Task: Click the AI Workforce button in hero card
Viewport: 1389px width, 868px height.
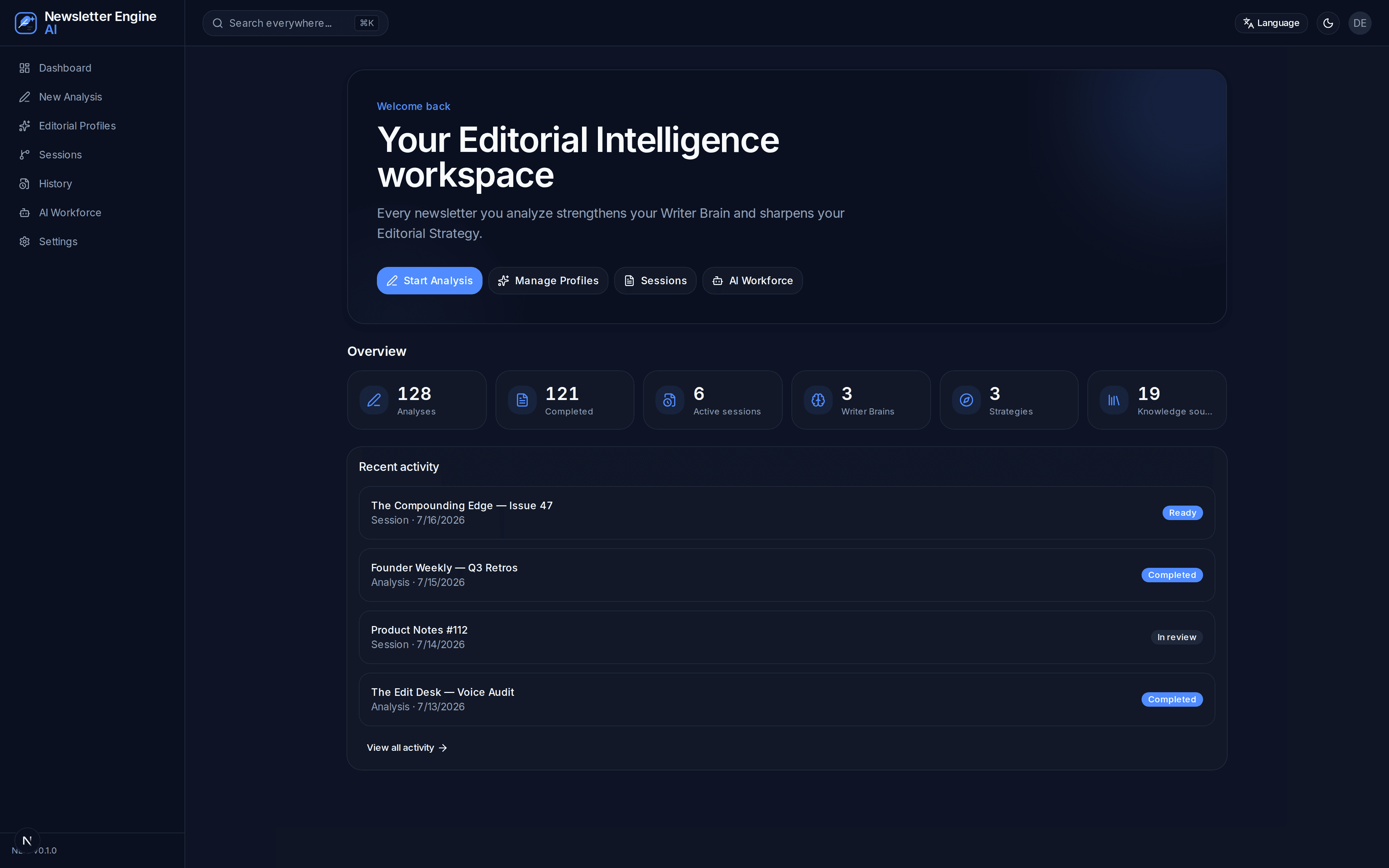Action: tap(752, 281)
